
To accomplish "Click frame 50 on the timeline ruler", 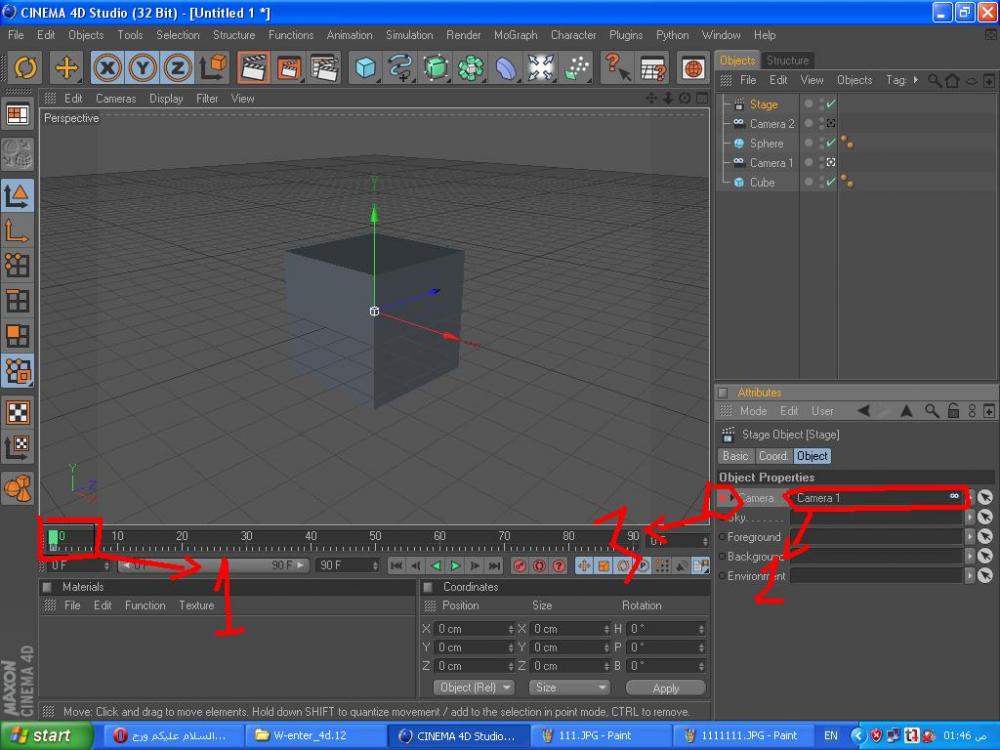I will 375,540.
